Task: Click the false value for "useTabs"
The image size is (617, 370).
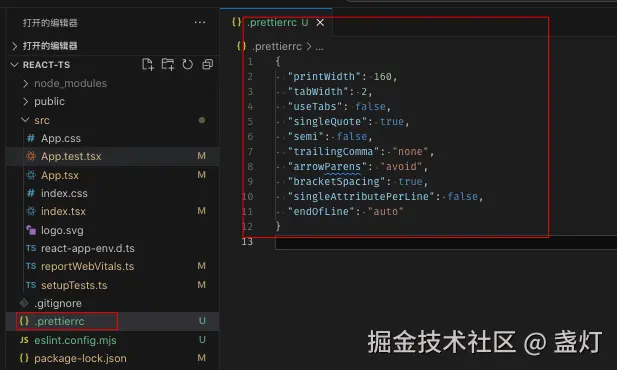Action: point(370,106)
